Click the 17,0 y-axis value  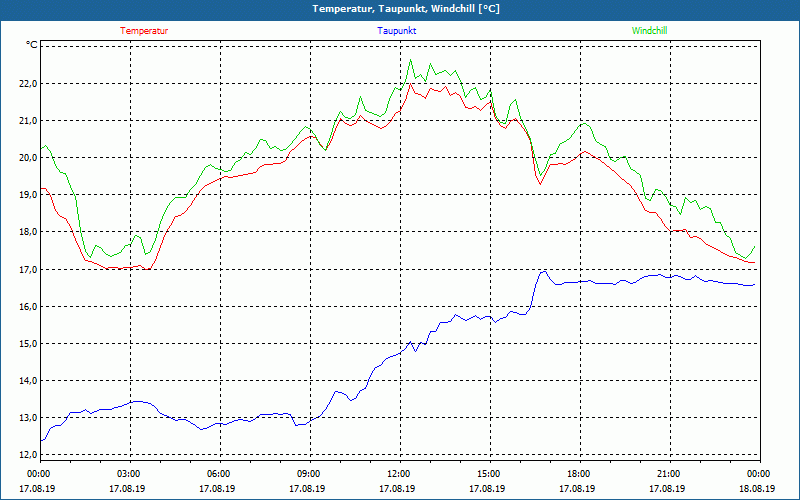[28, 269]
